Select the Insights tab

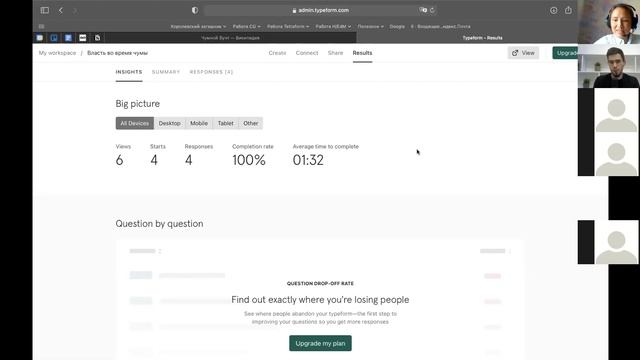tap(129, 72)
